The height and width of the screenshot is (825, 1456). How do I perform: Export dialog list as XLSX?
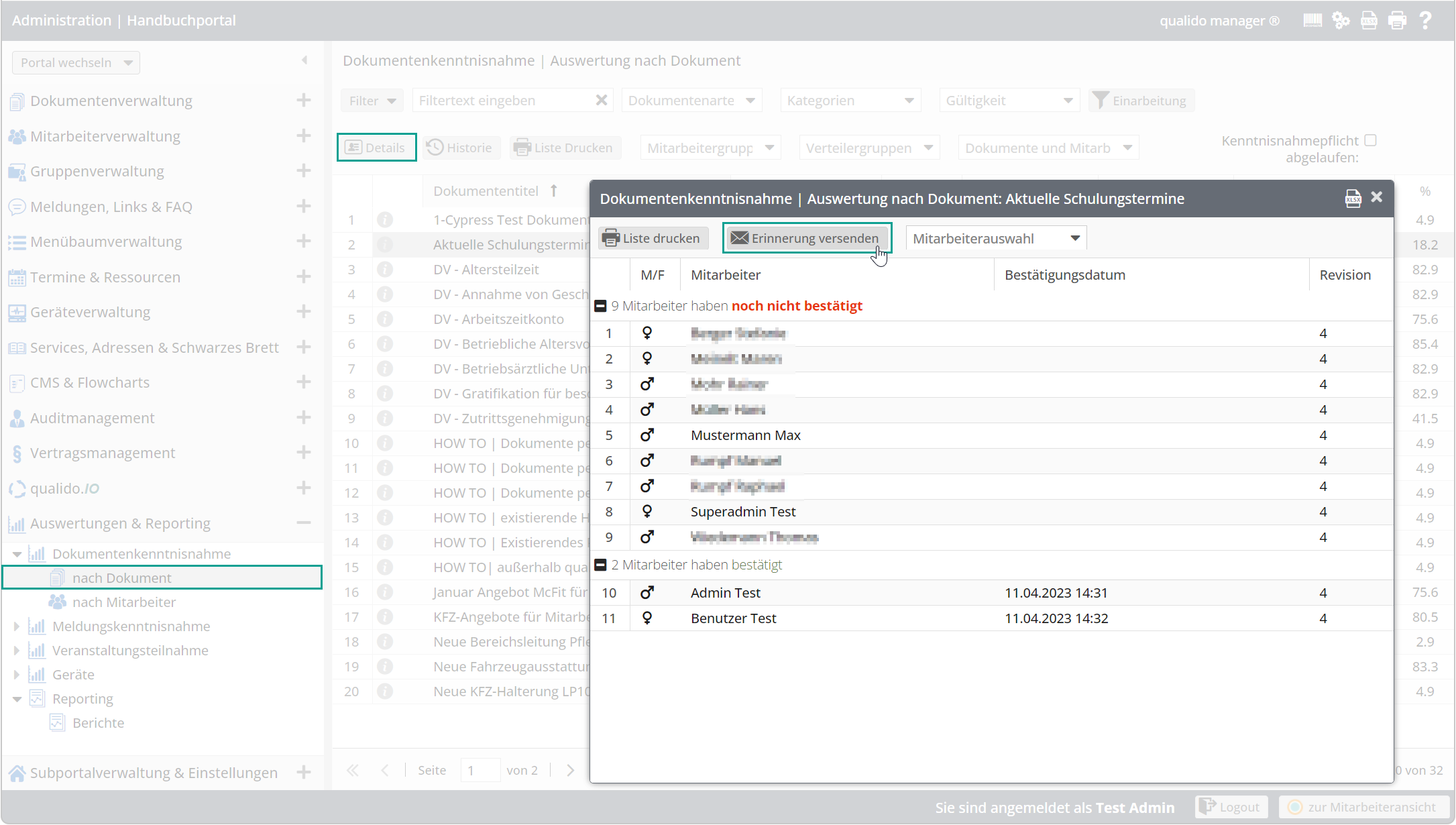point(1353,199)
